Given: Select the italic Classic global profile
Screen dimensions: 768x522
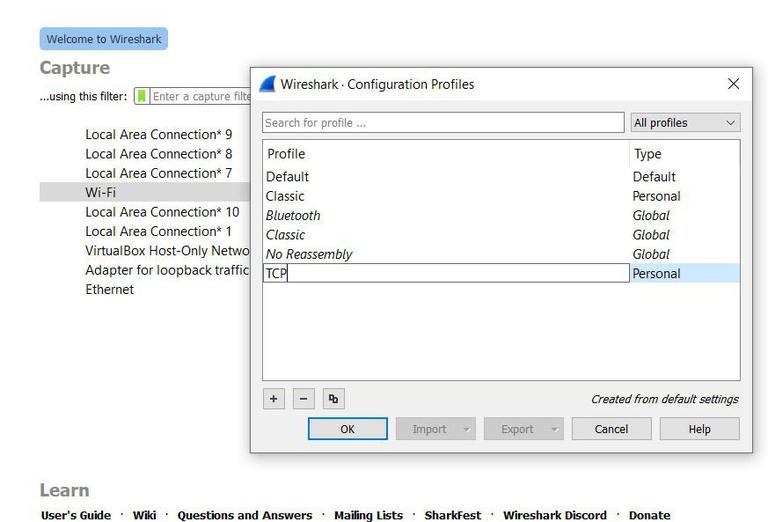Looking at the screenshot, I should 501,235.
